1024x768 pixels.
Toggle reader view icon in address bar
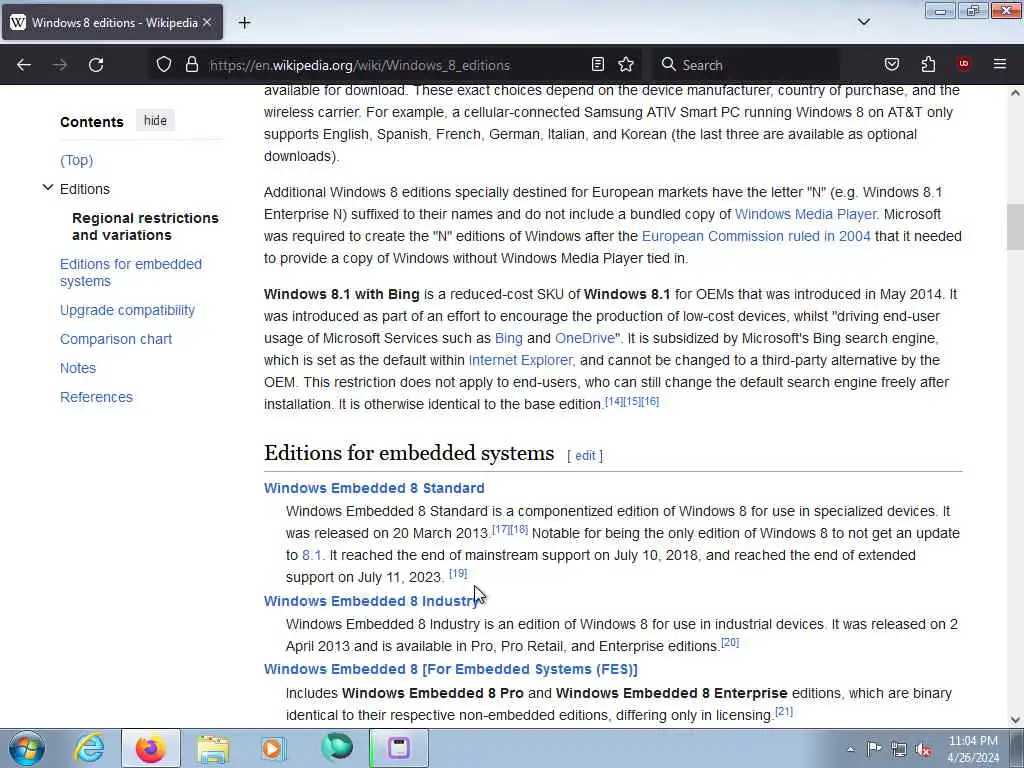pyautogui.click(x=598, y=65)
